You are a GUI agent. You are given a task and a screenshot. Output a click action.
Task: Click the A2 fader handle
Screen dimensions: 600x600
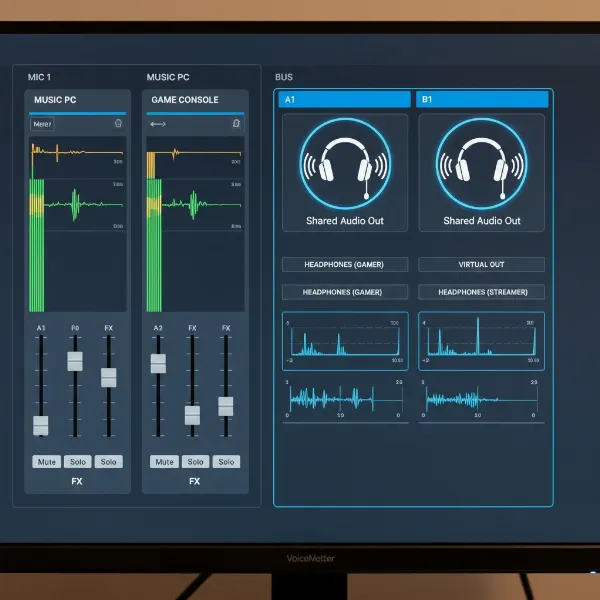pyautogui.click(x=158, y=364)
